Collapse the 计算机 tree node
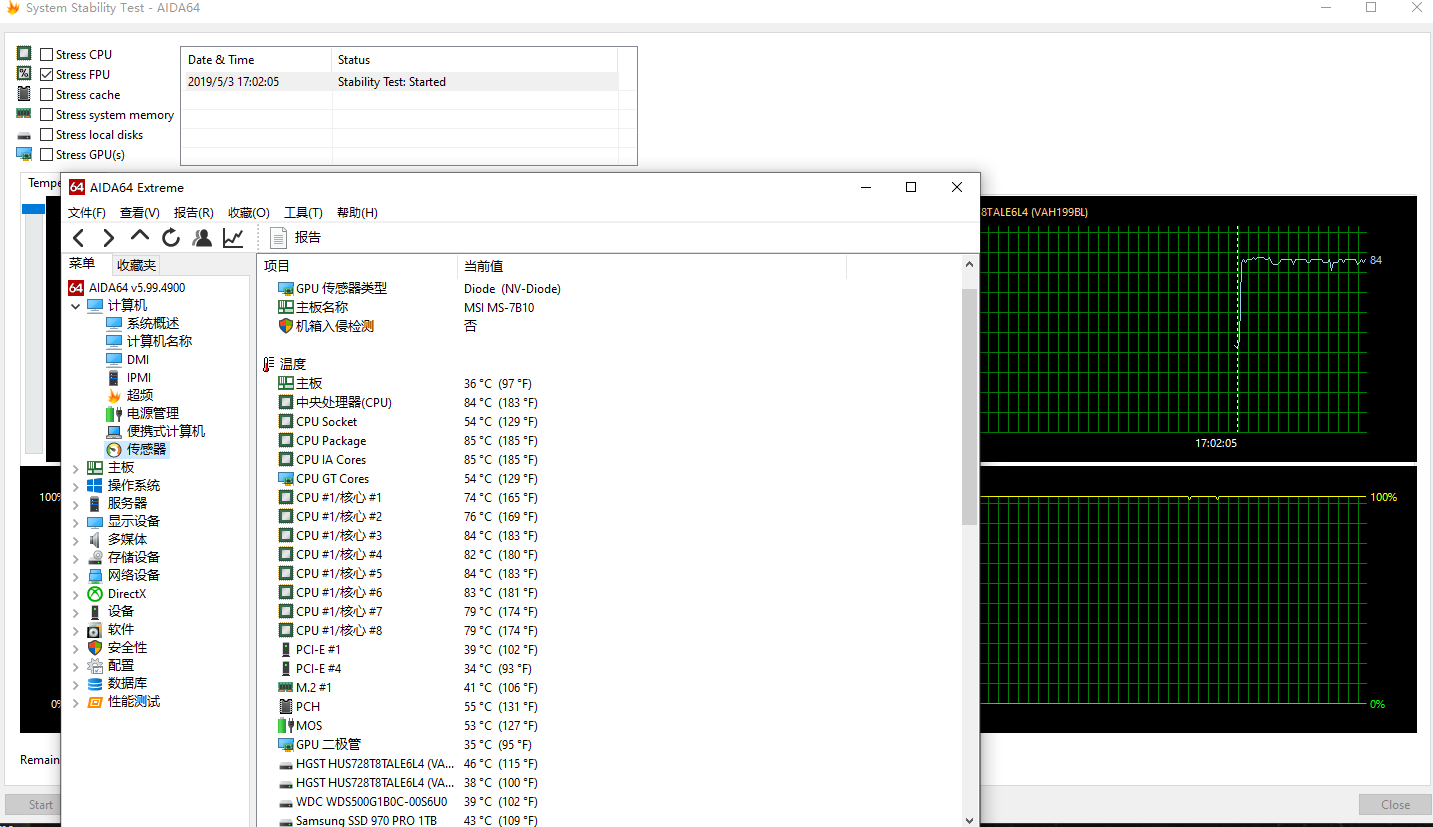The height and width of the screenshot is (827, 1433). [76, 305]
